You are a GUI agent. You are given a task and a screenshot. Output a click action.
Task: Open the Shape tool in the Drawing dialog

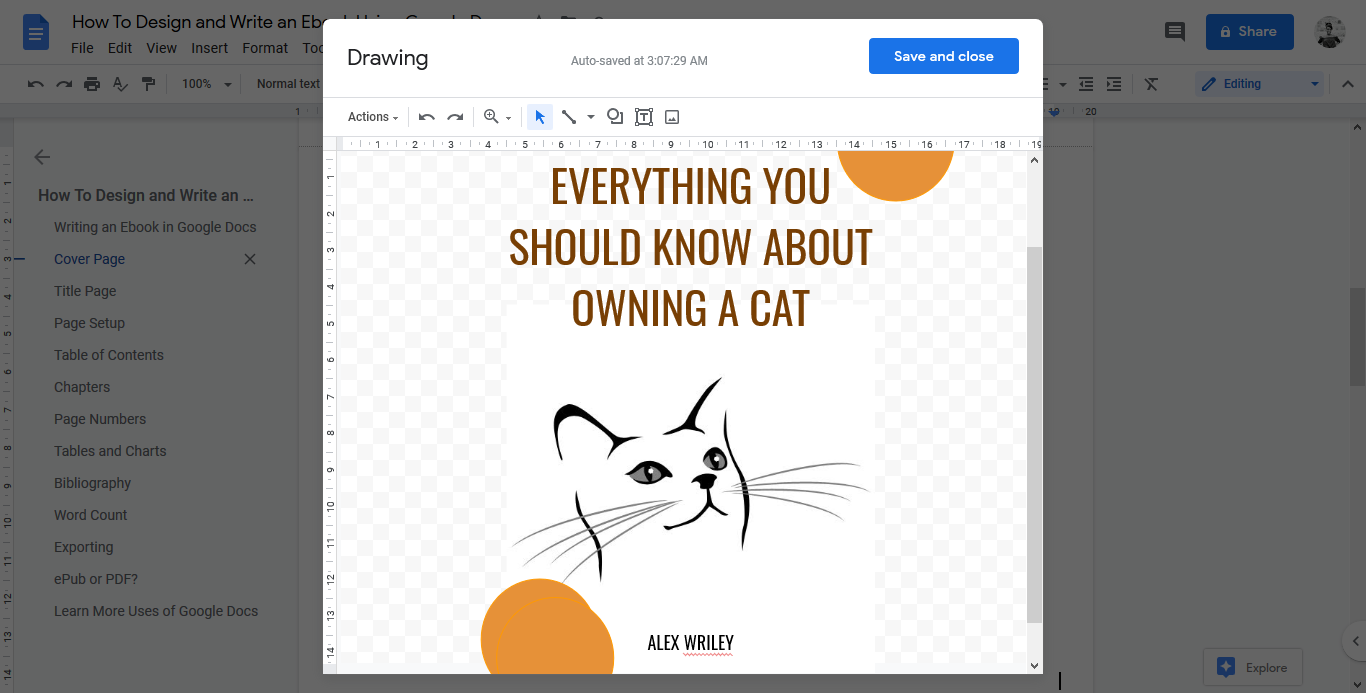pyautogui.click(x=615, y=117)
